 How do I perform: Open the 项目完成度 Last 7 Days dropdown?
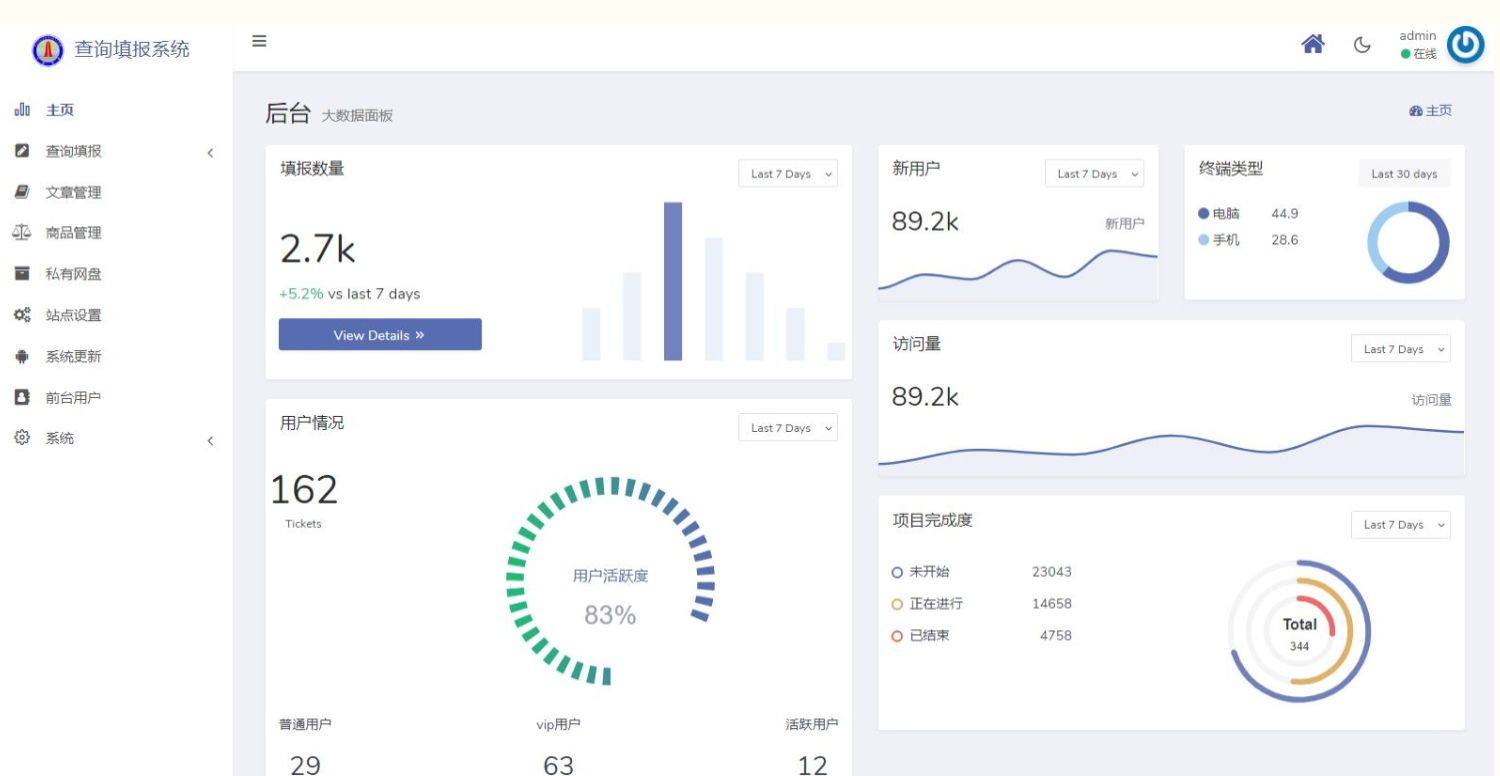1401,525
